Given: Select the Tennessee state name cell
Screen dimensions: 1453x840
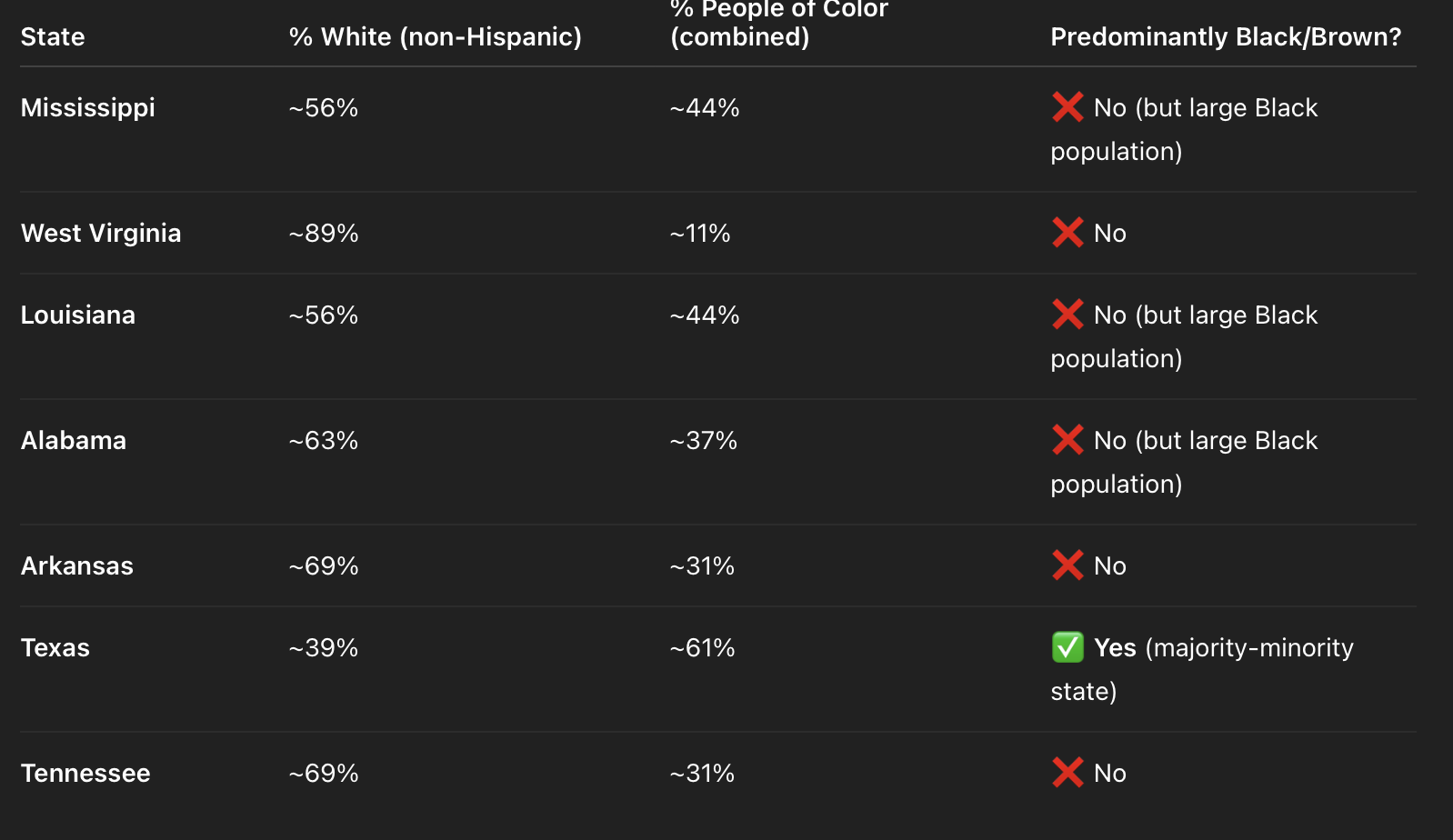Looking at the screenshot, I should point(85,773).
